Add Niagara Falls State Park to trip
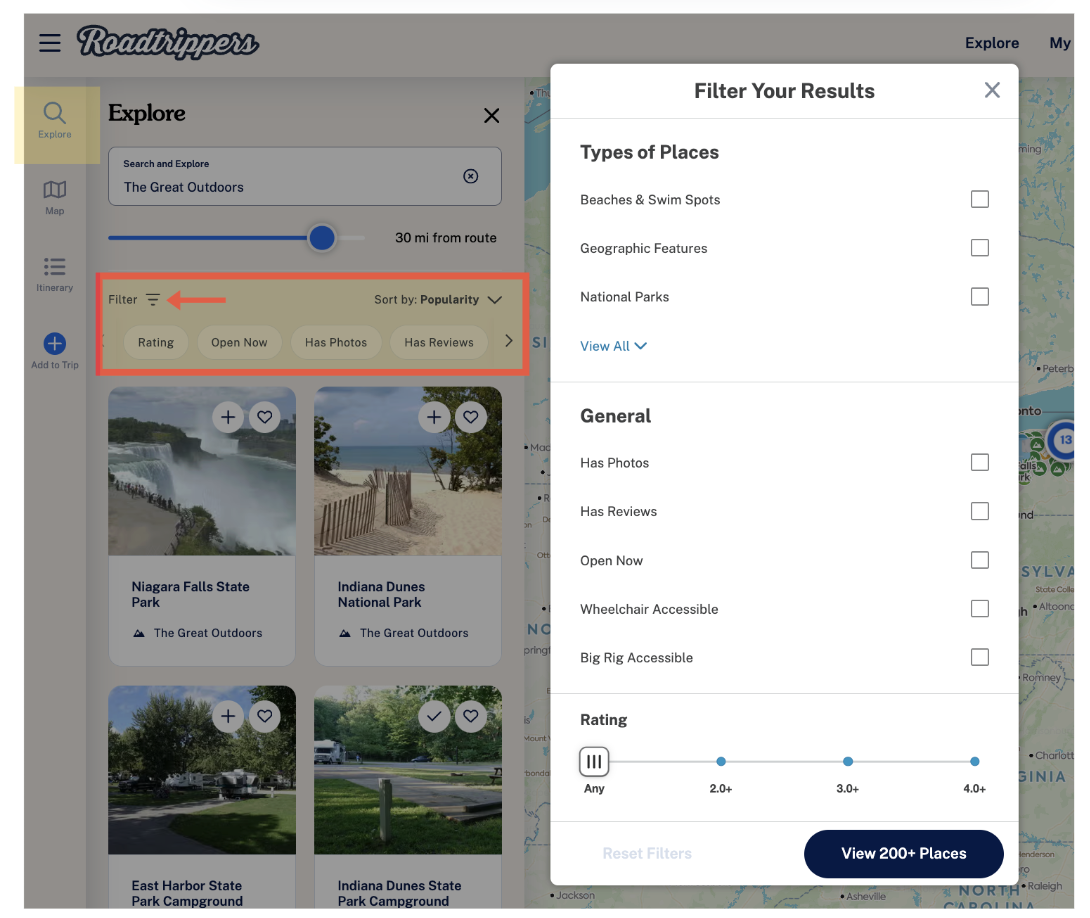 [x=228, y=417]
